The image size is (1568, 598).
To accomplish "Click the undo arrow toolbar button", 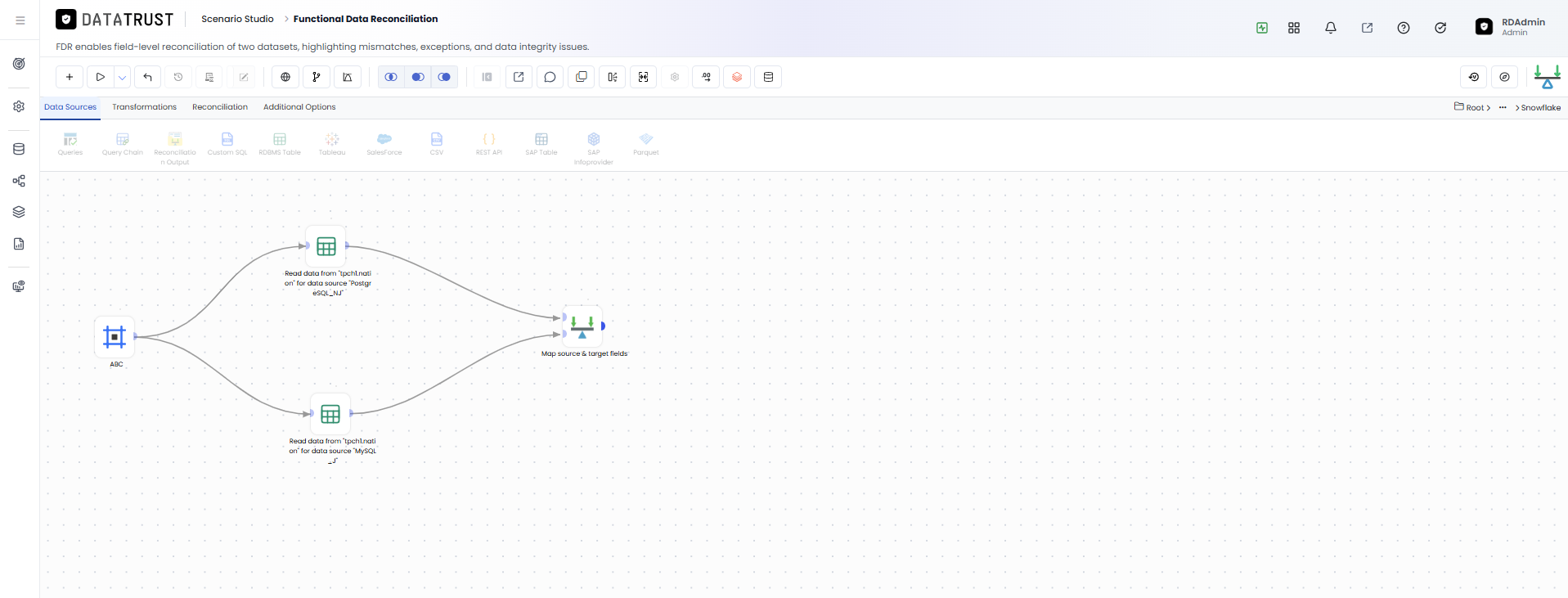I will (x=147, y=77).
